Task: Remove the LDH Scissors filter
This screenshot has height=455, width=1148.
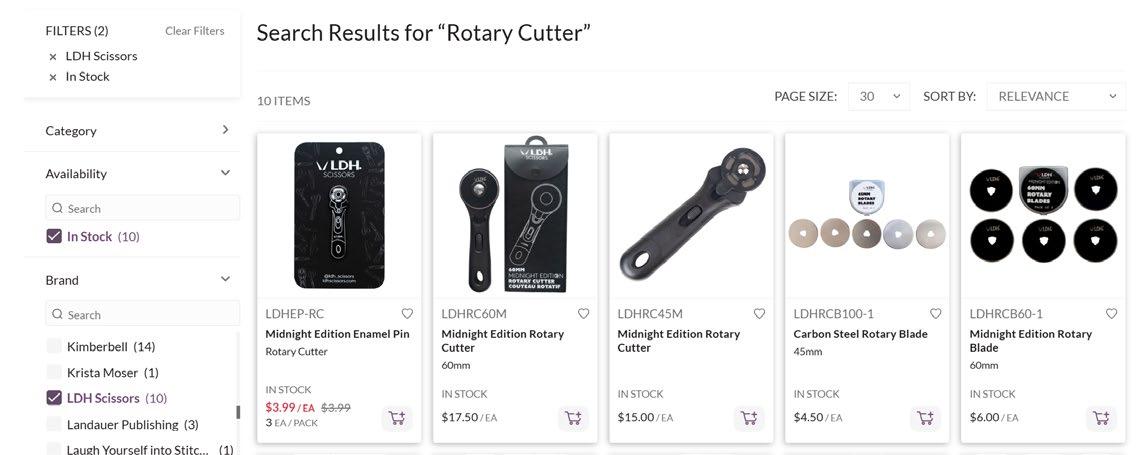Action: tap(53, 57)
